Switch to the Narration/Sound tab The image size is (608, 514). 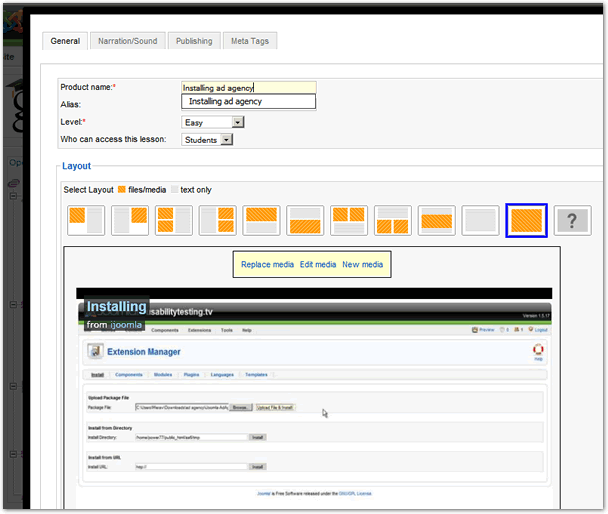128,41
